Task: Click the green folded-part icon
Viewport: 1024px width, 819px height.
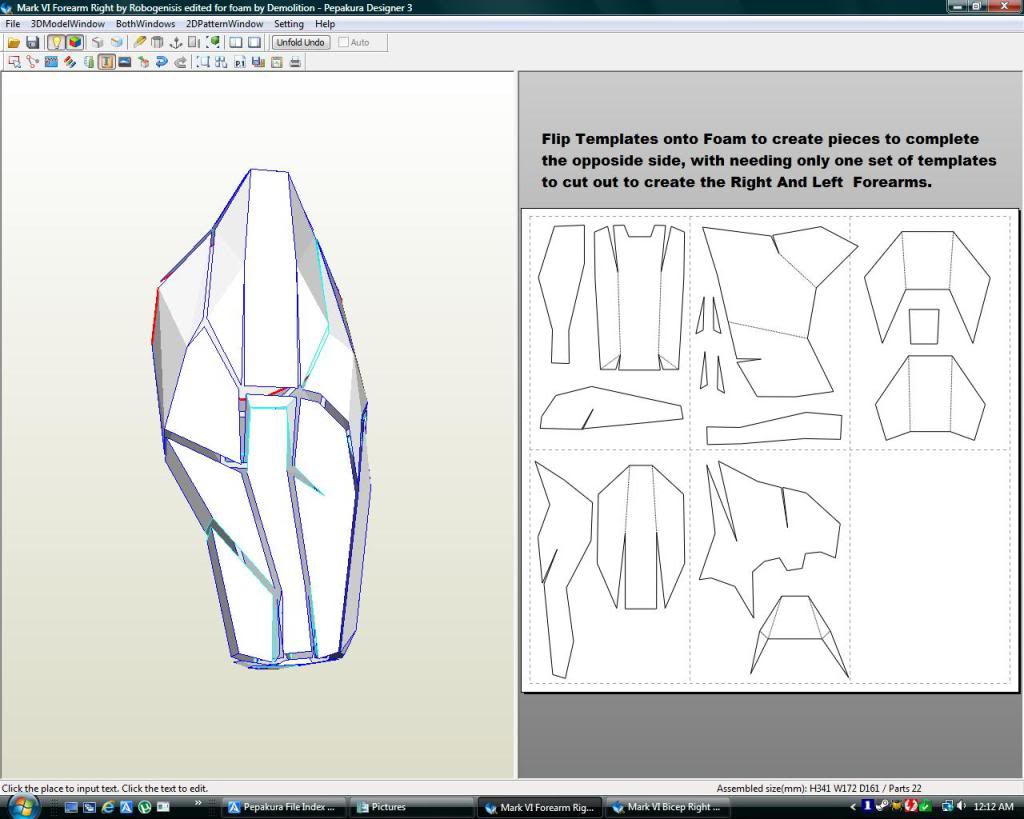Action: (88, 62)
